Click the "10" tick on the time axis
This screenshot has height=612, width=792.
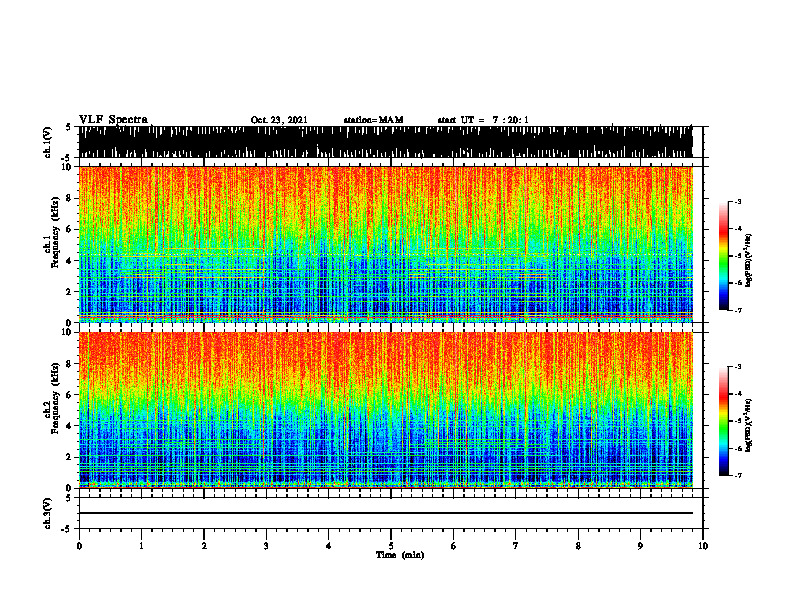click(x=703, y=546)
